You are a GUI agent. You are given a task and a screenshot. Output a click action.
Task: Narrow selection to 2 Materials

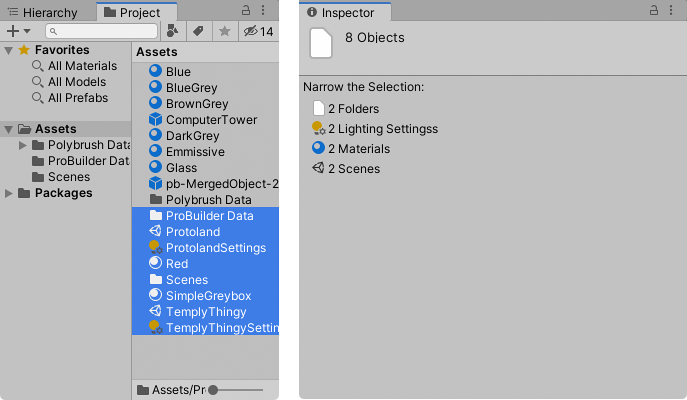[358, 149]
